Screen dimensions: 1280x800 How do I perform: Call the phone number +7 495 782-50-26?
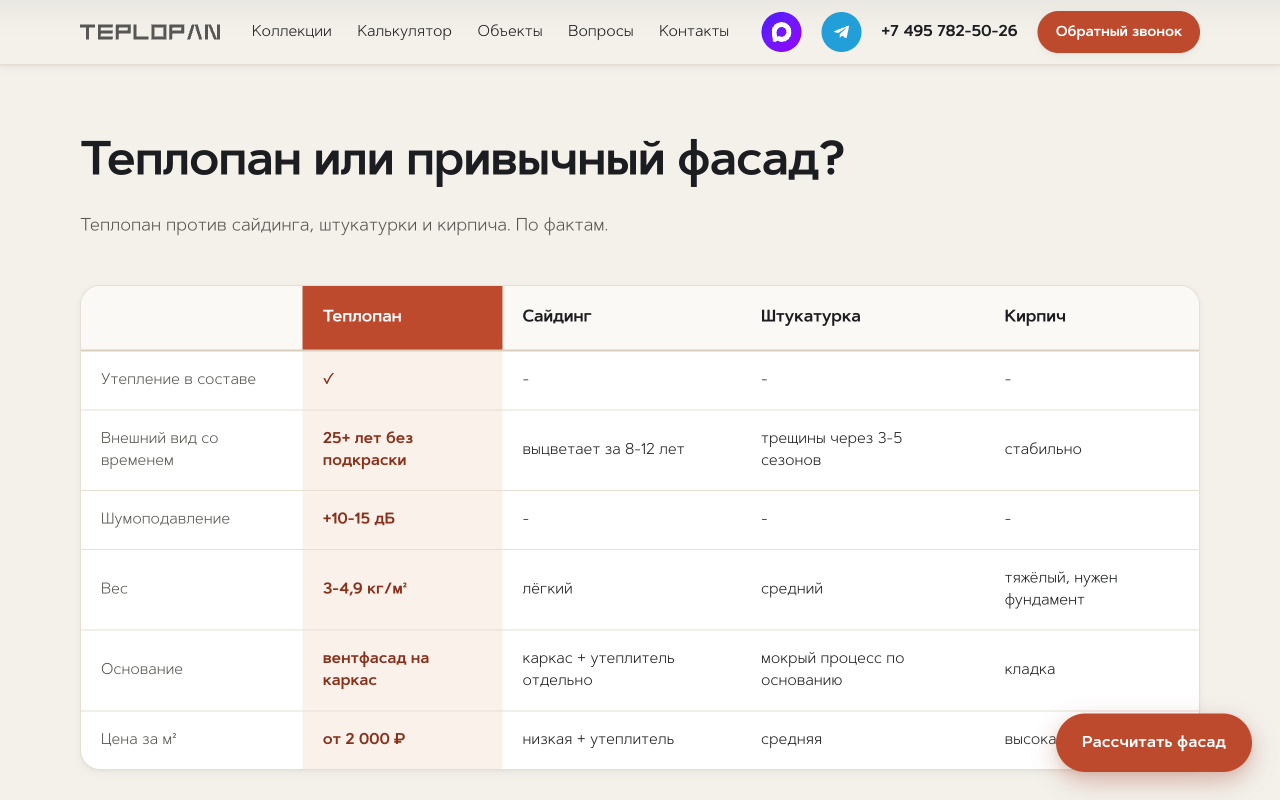[x=949, y=31]
